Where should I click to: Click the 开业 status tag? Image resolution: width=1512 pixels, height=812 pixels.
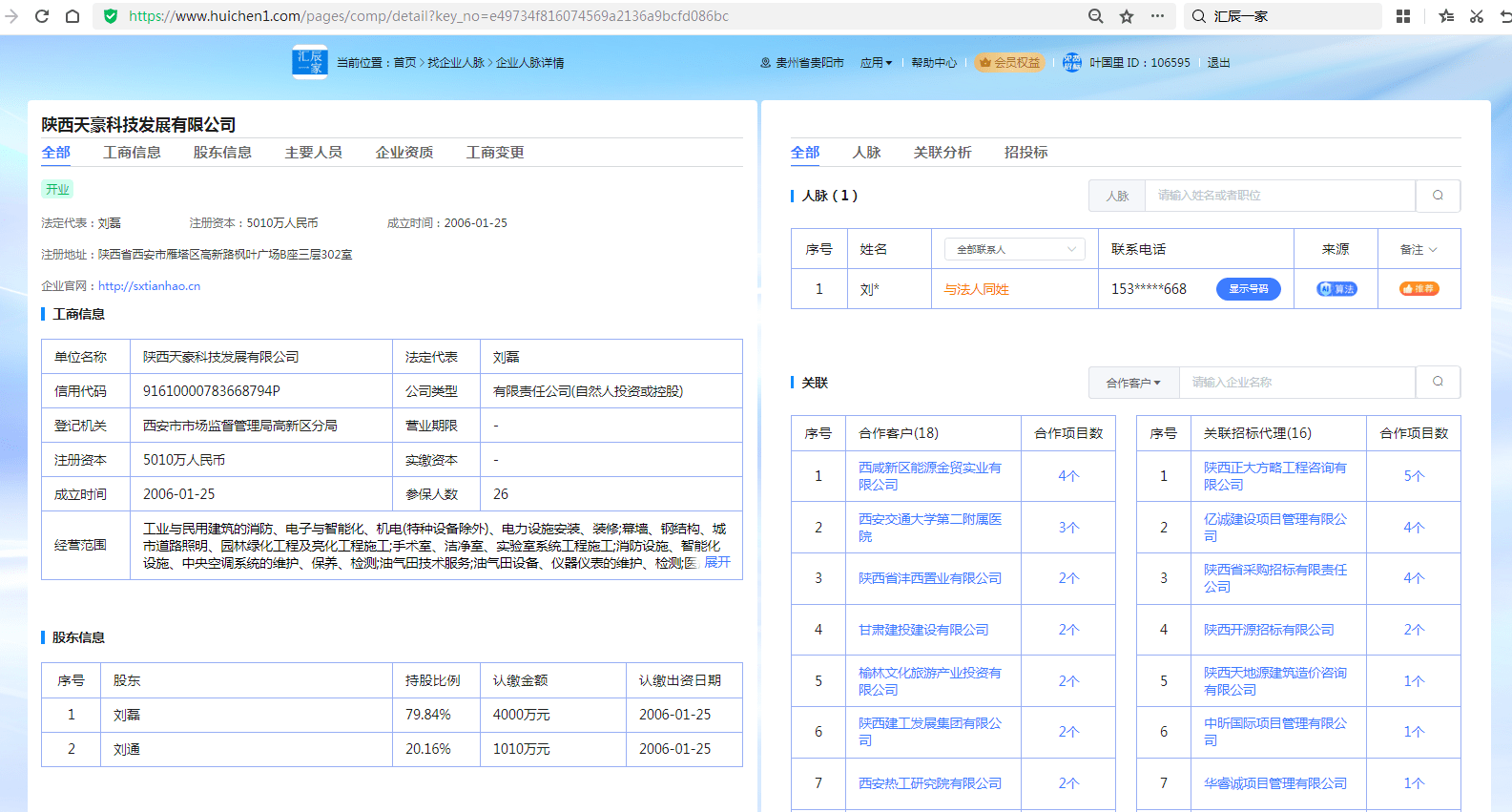[x=57, y=190]
